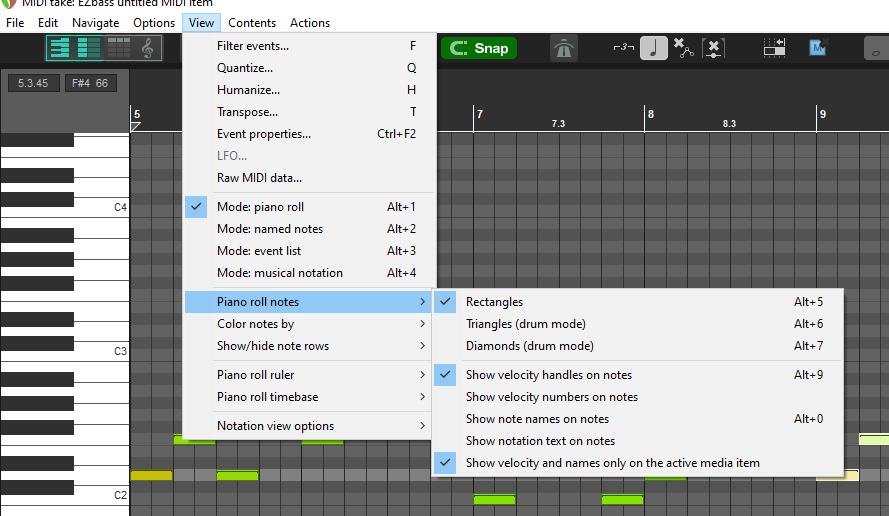This screenshot has width=889, height=516.
Task: Click the triplet grid icon
Action: click(623, 48)
